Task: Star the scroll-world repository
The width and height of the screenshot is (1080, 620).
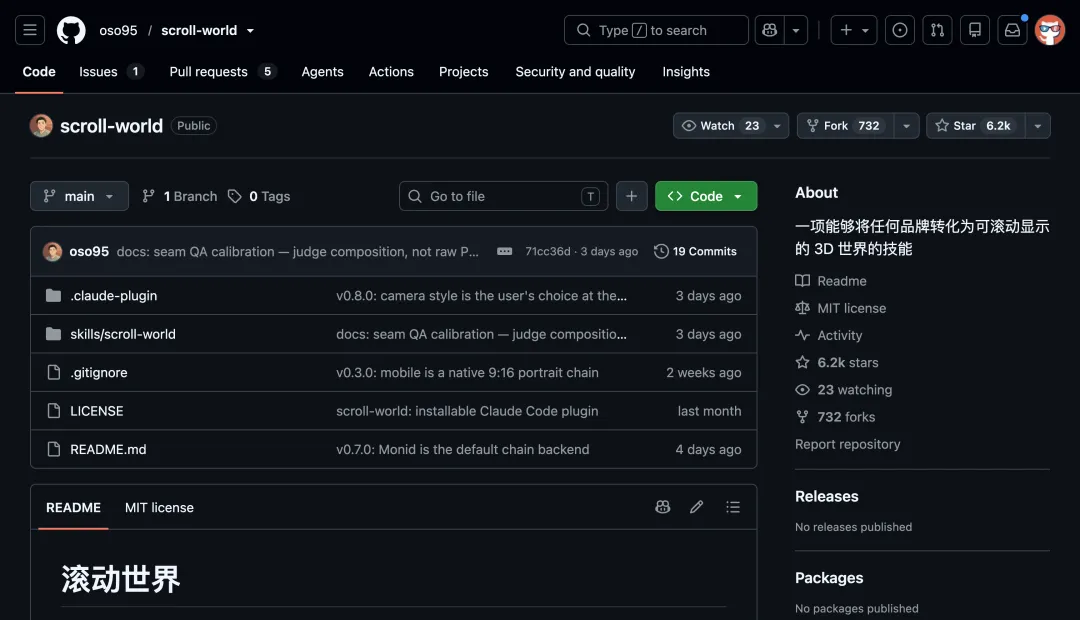Action: [975, 125]
